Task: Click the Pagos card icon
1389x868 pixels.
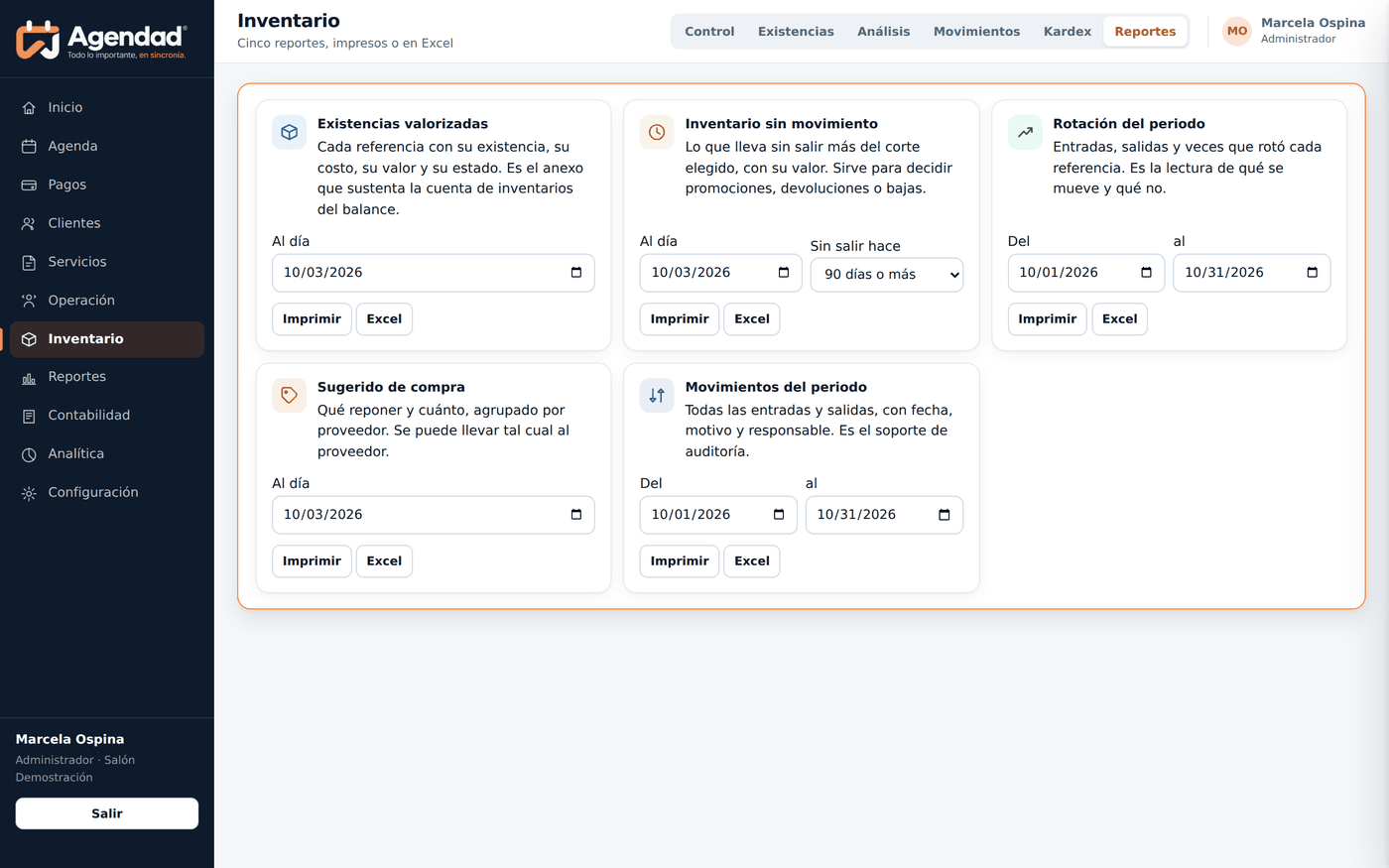Action: point(29,185)
